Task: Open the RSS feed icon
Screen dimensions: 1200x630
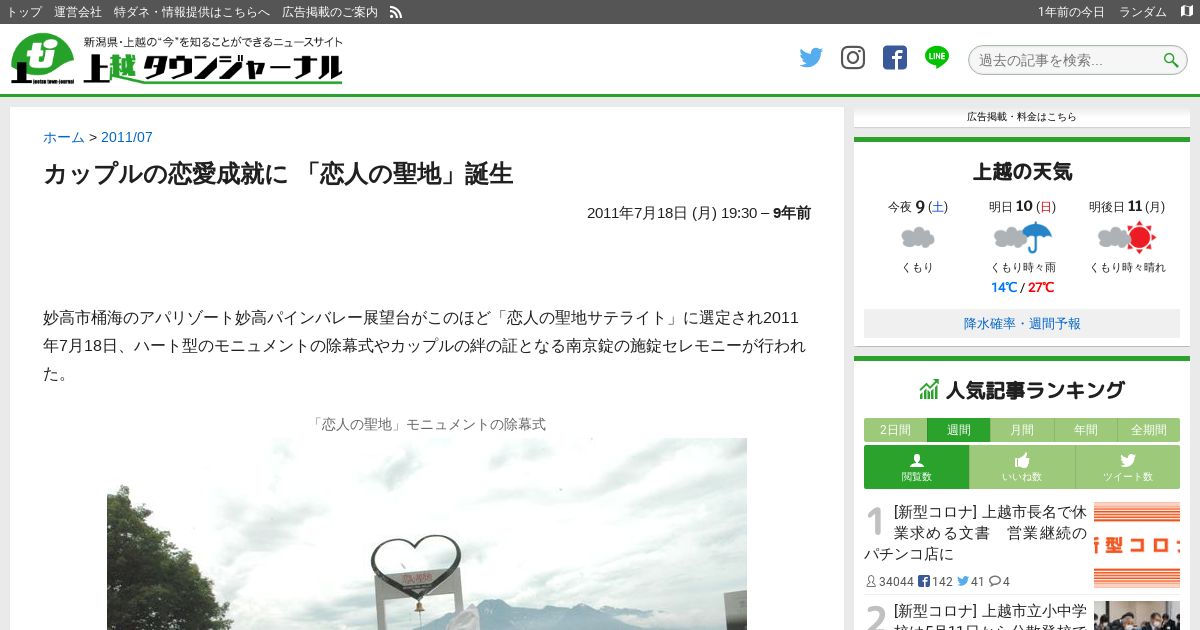Action: tap(396, 12)
